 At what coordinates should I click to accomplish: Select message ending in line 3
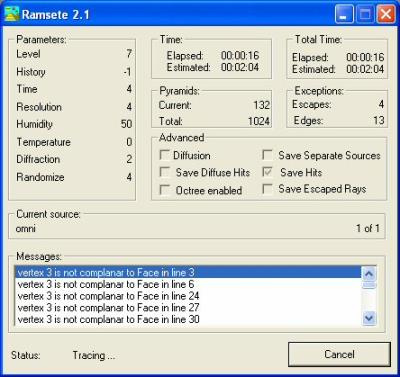coord(188,273)
